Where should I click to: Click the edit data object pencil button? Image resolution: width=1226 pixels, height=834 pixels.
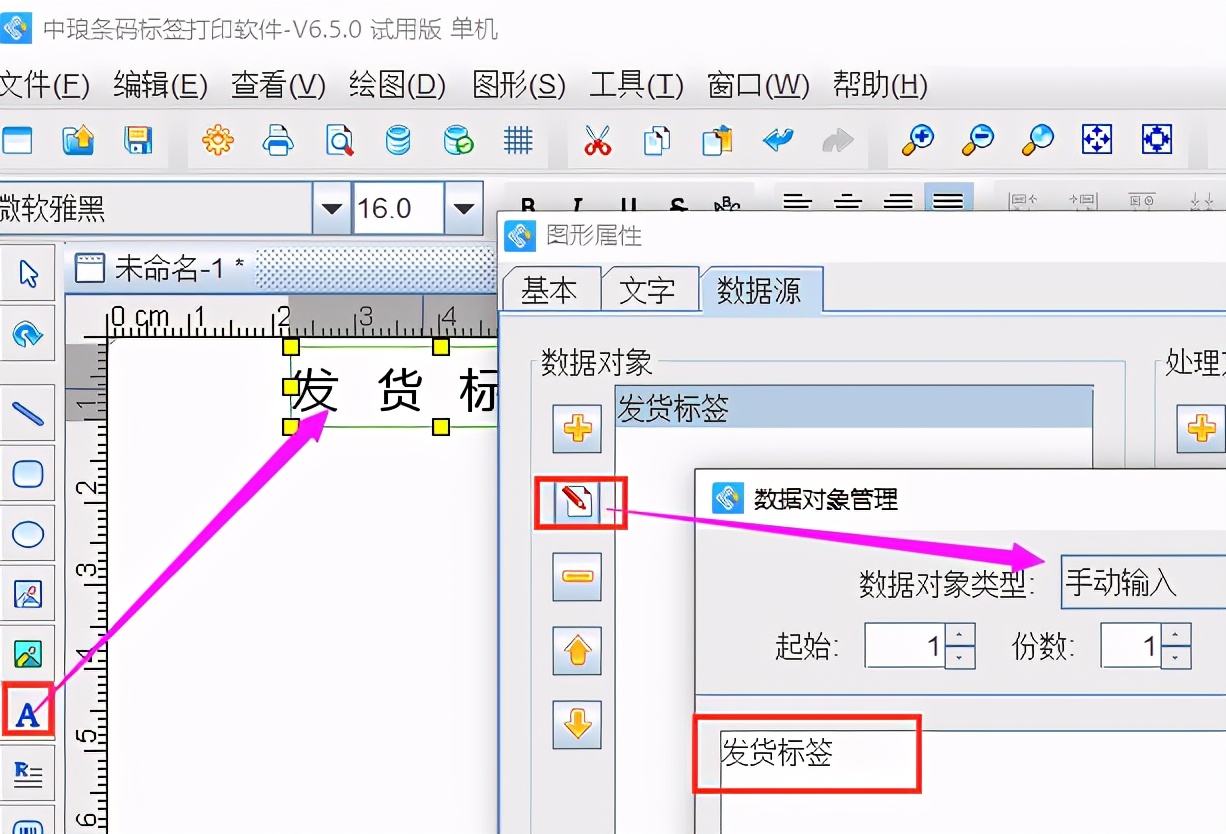tap(577, 503)
